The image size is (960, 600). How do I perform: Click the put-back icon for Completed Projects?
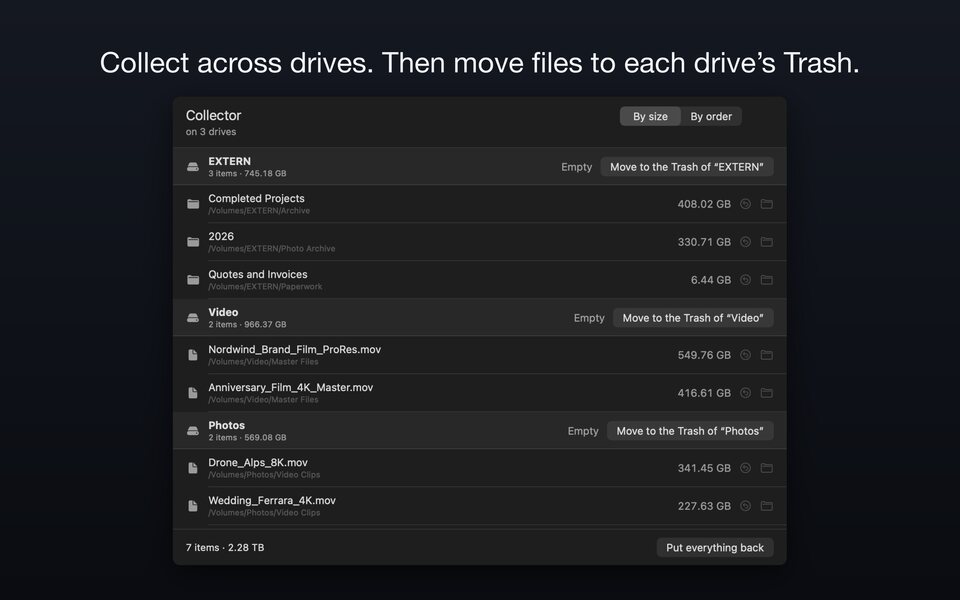coord(745,204)
